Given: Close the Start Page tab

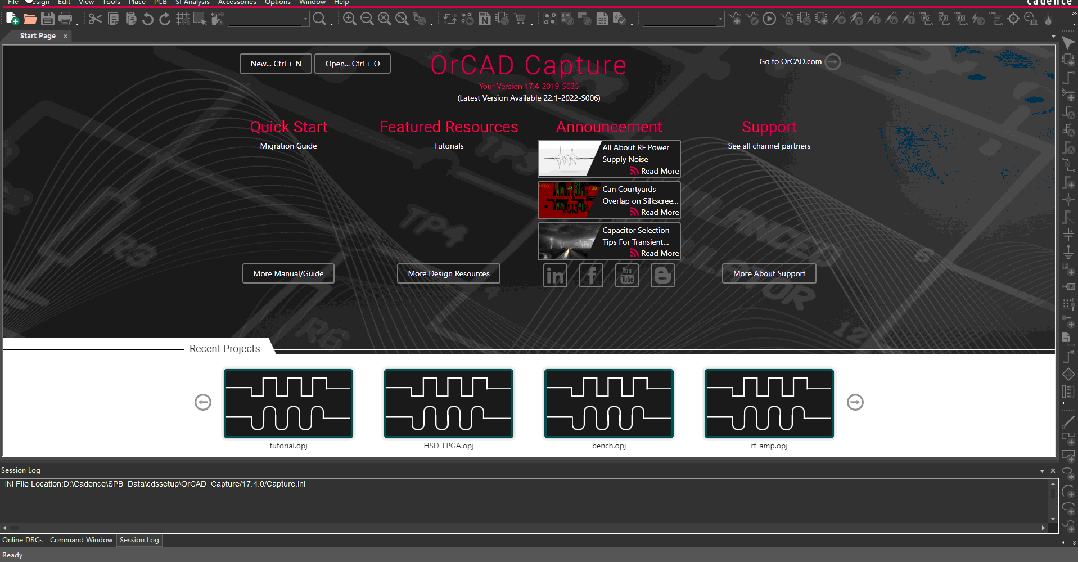Looking at the screenshot, I should (x=65, y=36).
